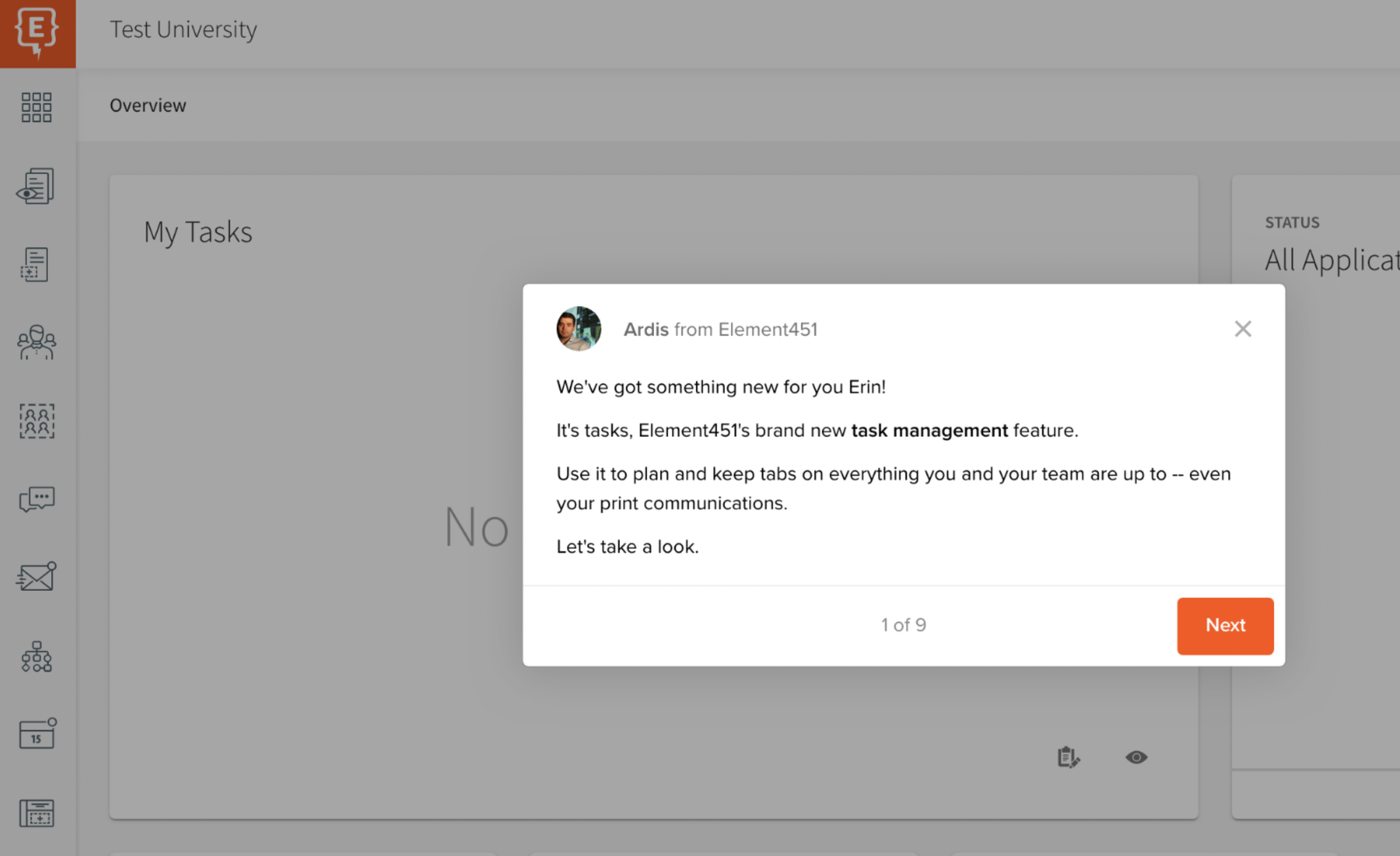Open the email campaigns envelope icon

(36, 576)
